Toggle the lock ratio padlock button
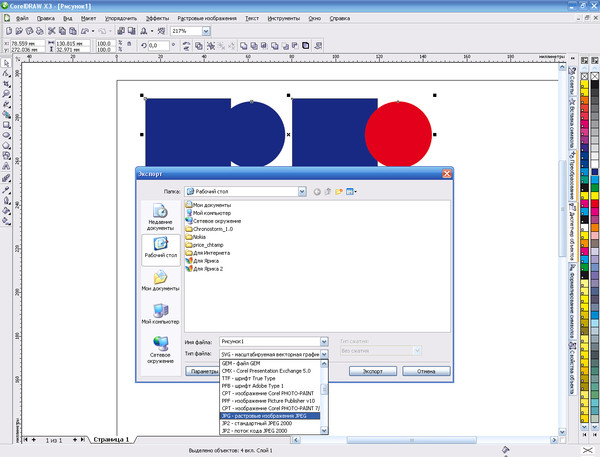The width and height of the screenshot is (600, 457). pyautogui.click(x=129, y=44)
